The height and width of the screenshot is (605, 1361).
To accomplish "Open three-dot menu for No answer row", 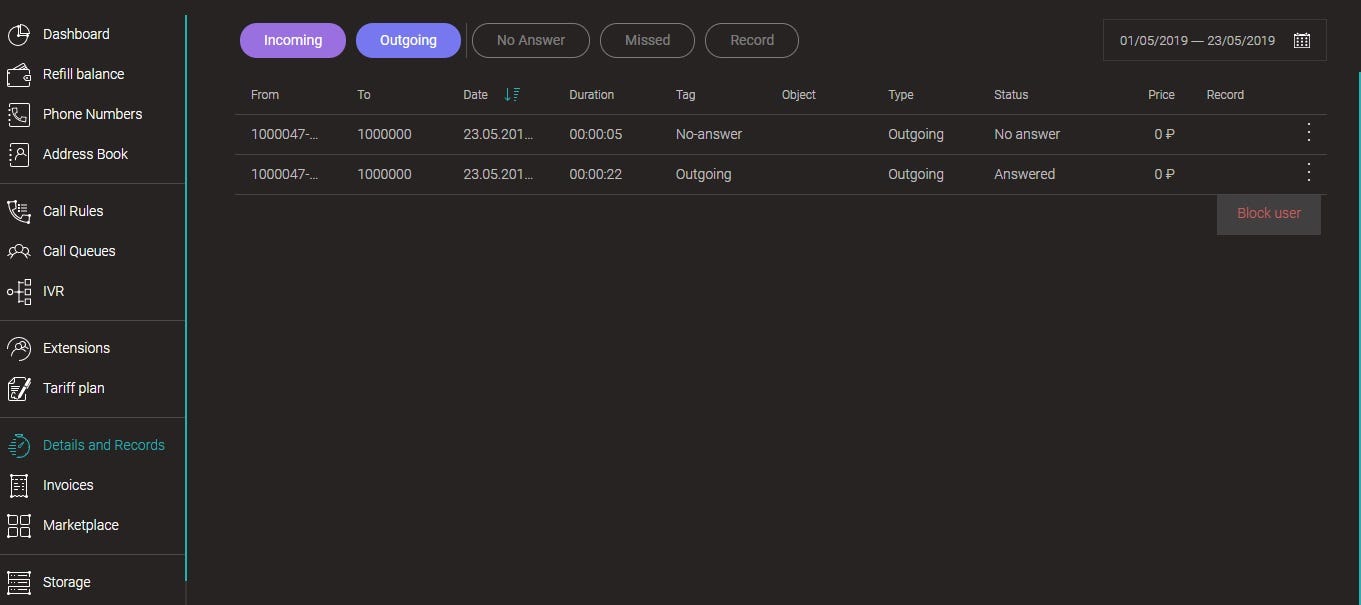I will pos(1309,133).
